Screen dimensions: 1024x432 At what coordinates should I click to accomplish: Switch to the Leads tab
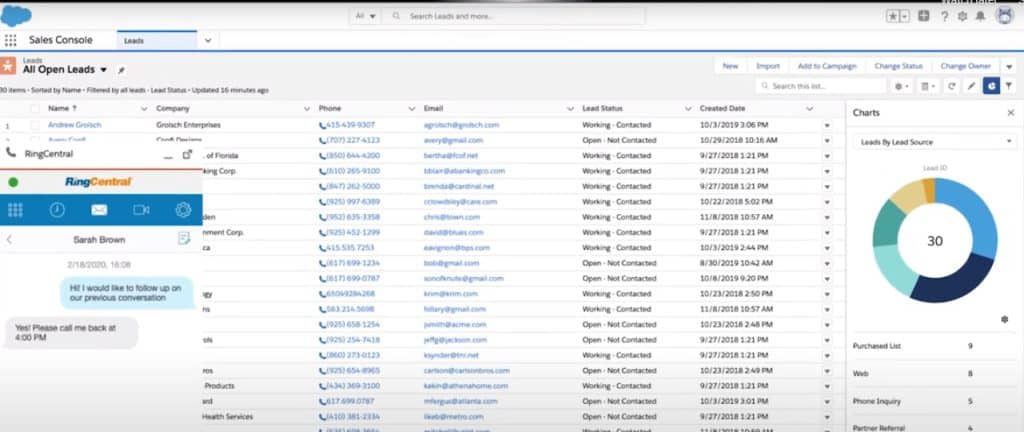click(x=134, y=40)
